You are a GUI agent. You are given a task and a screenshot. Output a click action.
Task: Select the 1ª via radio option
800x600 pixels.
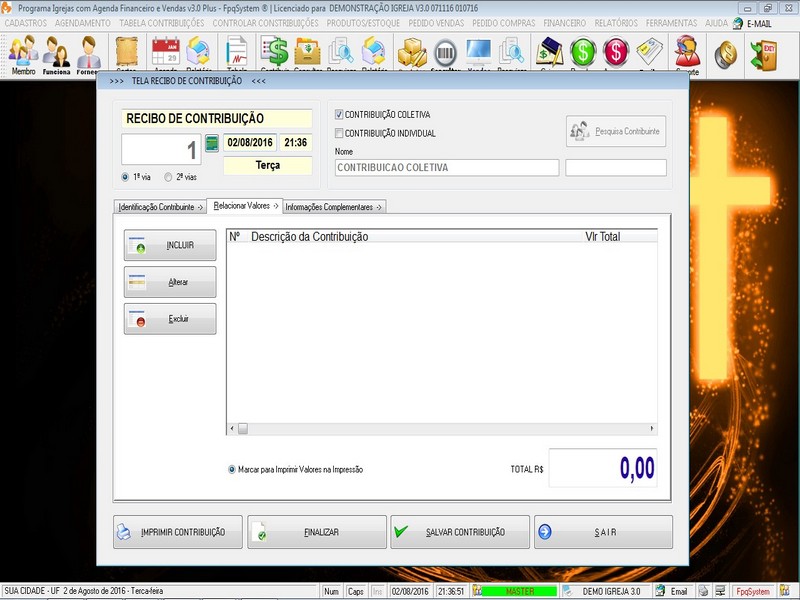pyautogui.click(x=125, y=177)
